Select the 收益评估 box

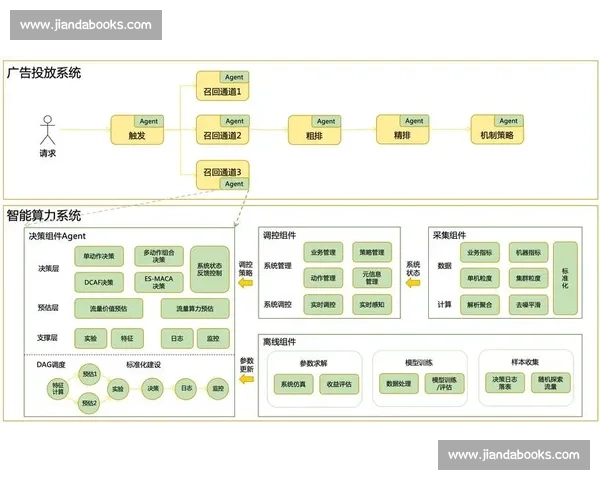click(x=339, y=384)
